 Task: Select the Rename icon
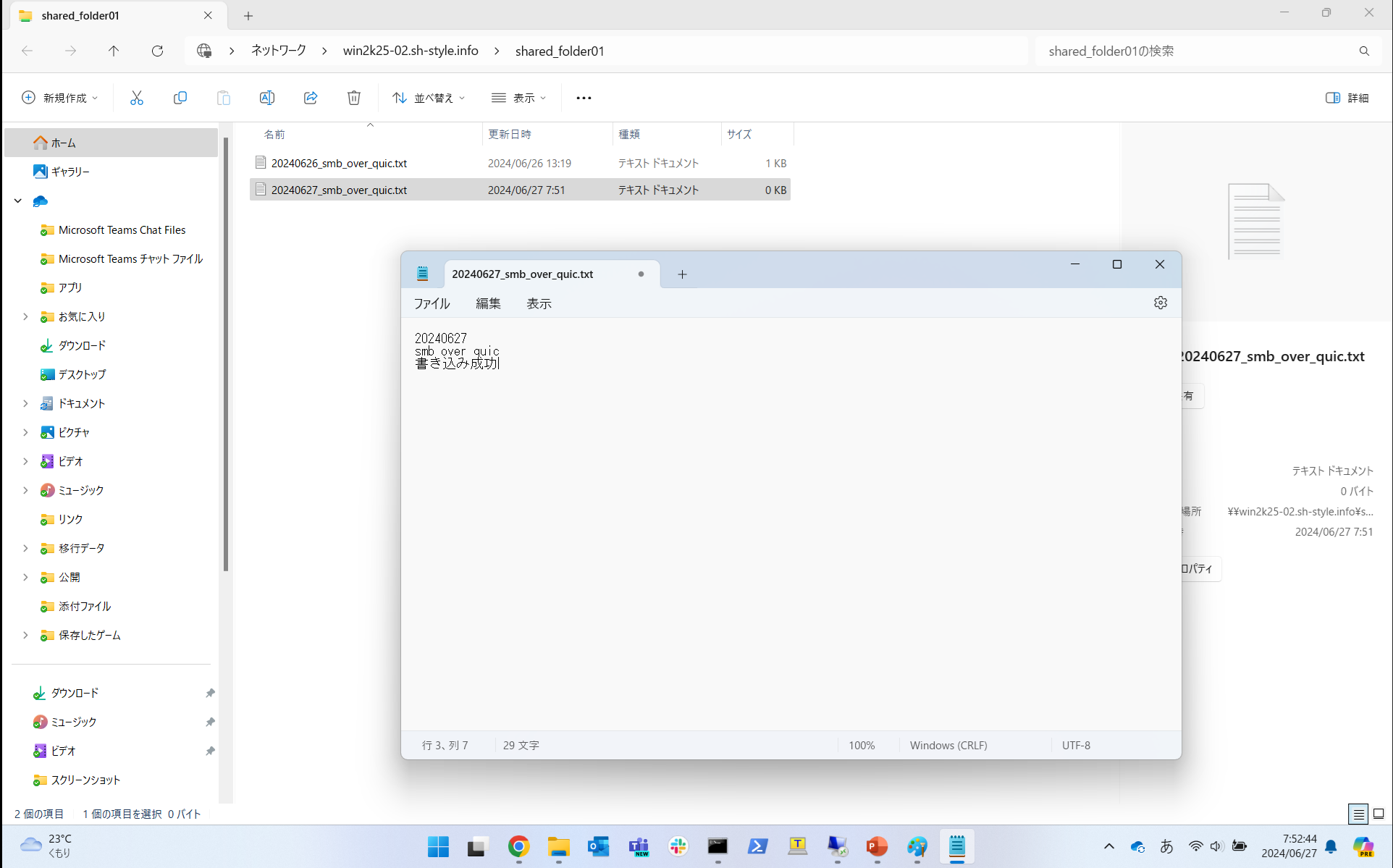267,97
